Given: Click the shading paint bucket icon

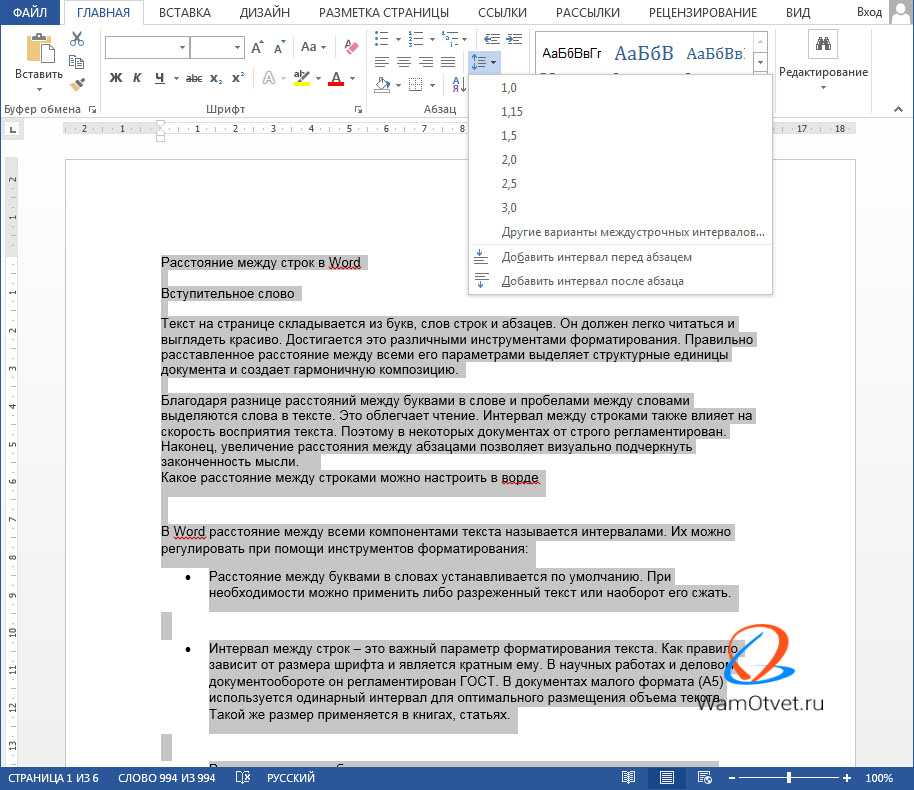Looking at the screenshot, I should [382, 85].
